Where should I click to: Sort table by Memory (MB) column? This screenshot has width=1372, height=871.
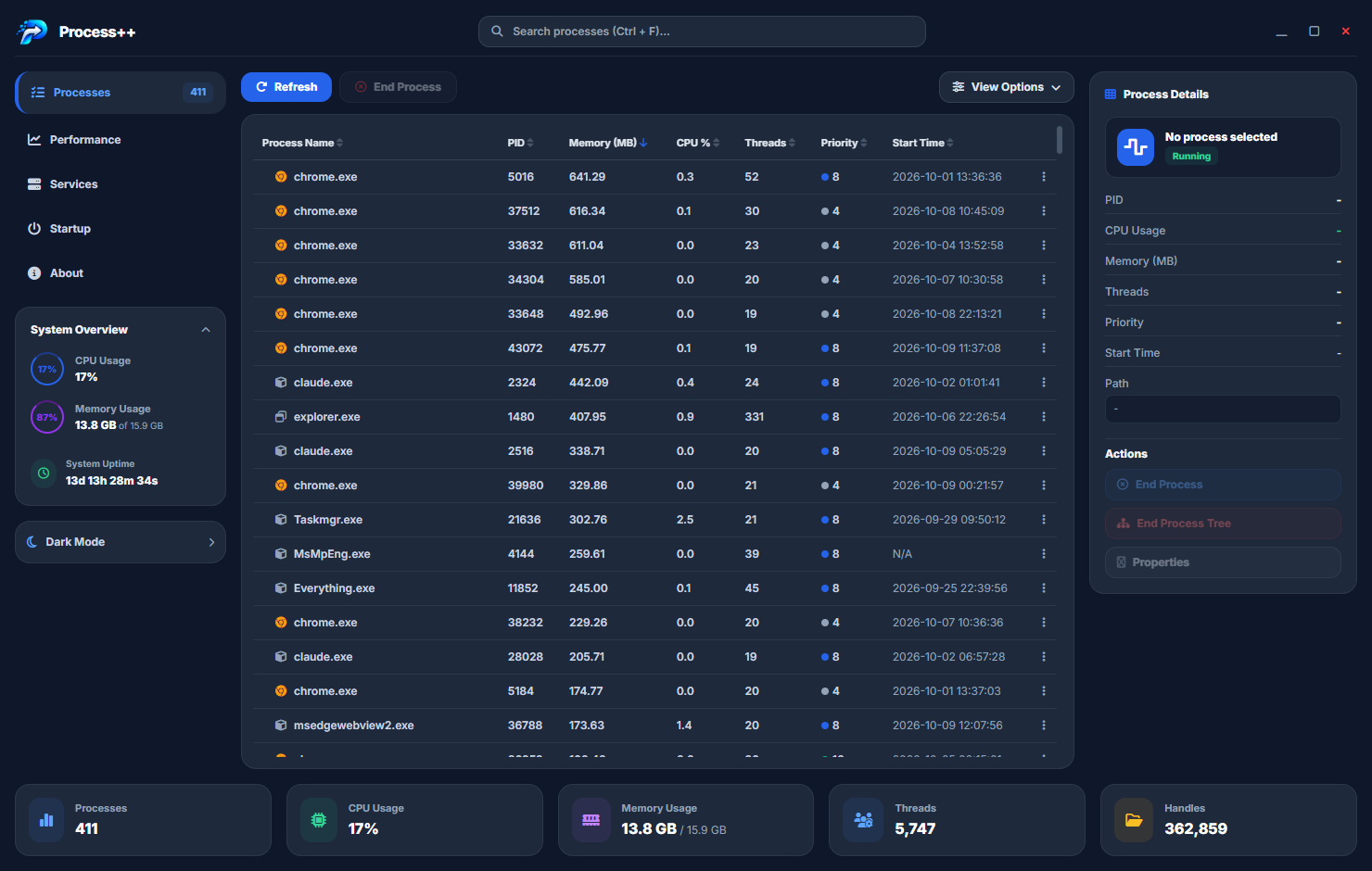coord(608,143)
